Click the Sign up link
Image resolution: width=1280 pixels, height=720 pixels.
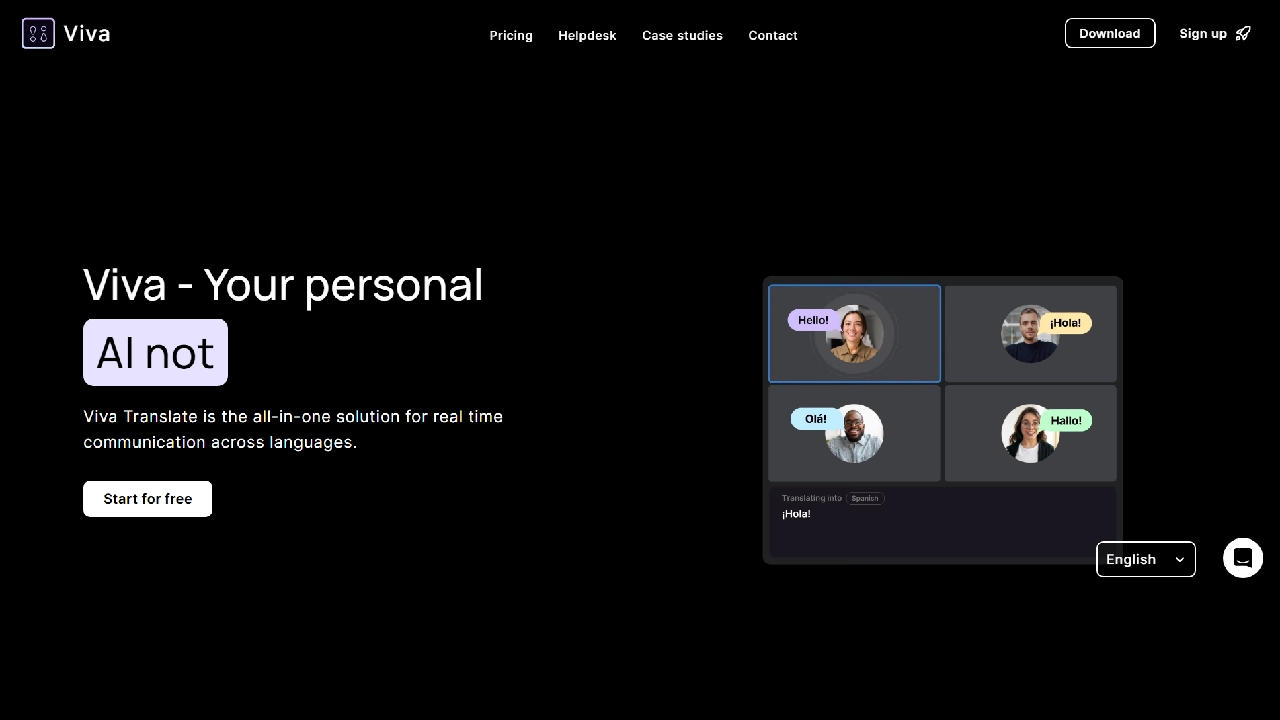click(1203, 34)
